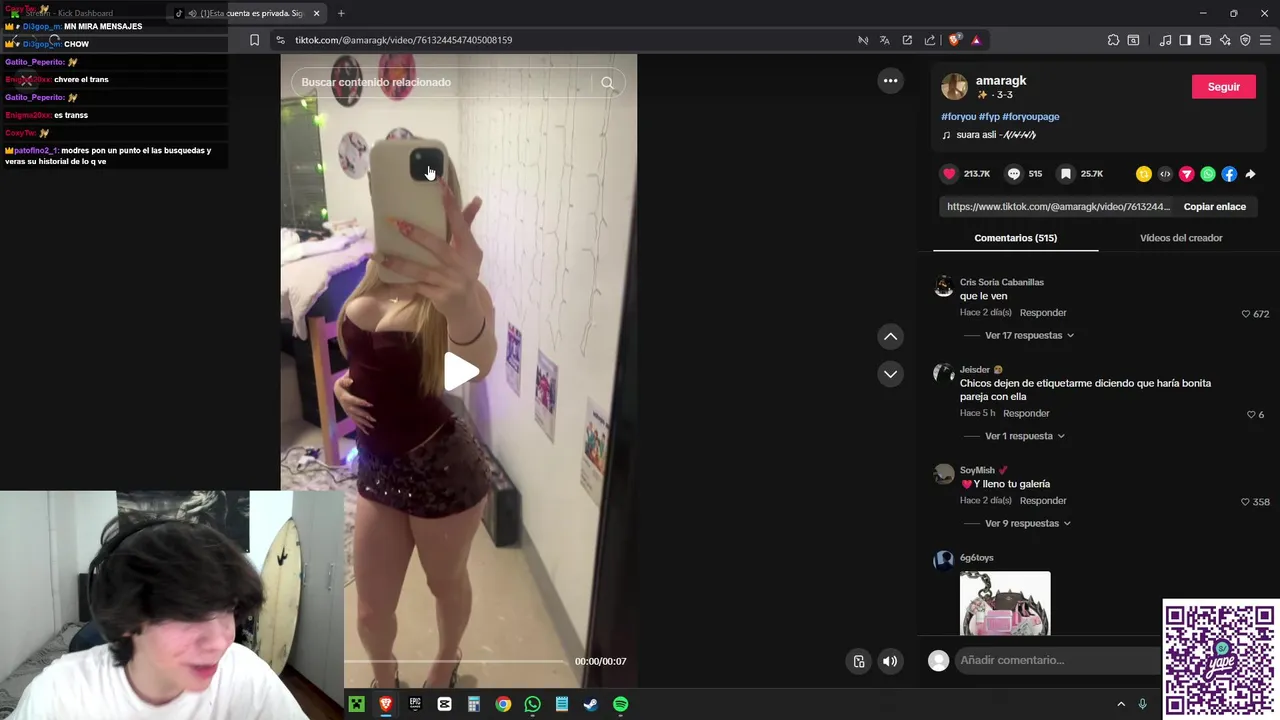The width and height of the screenshot is (1280, 720).
Task: Click the Añadir comentario input field
Action: (x=1055, y=660)
